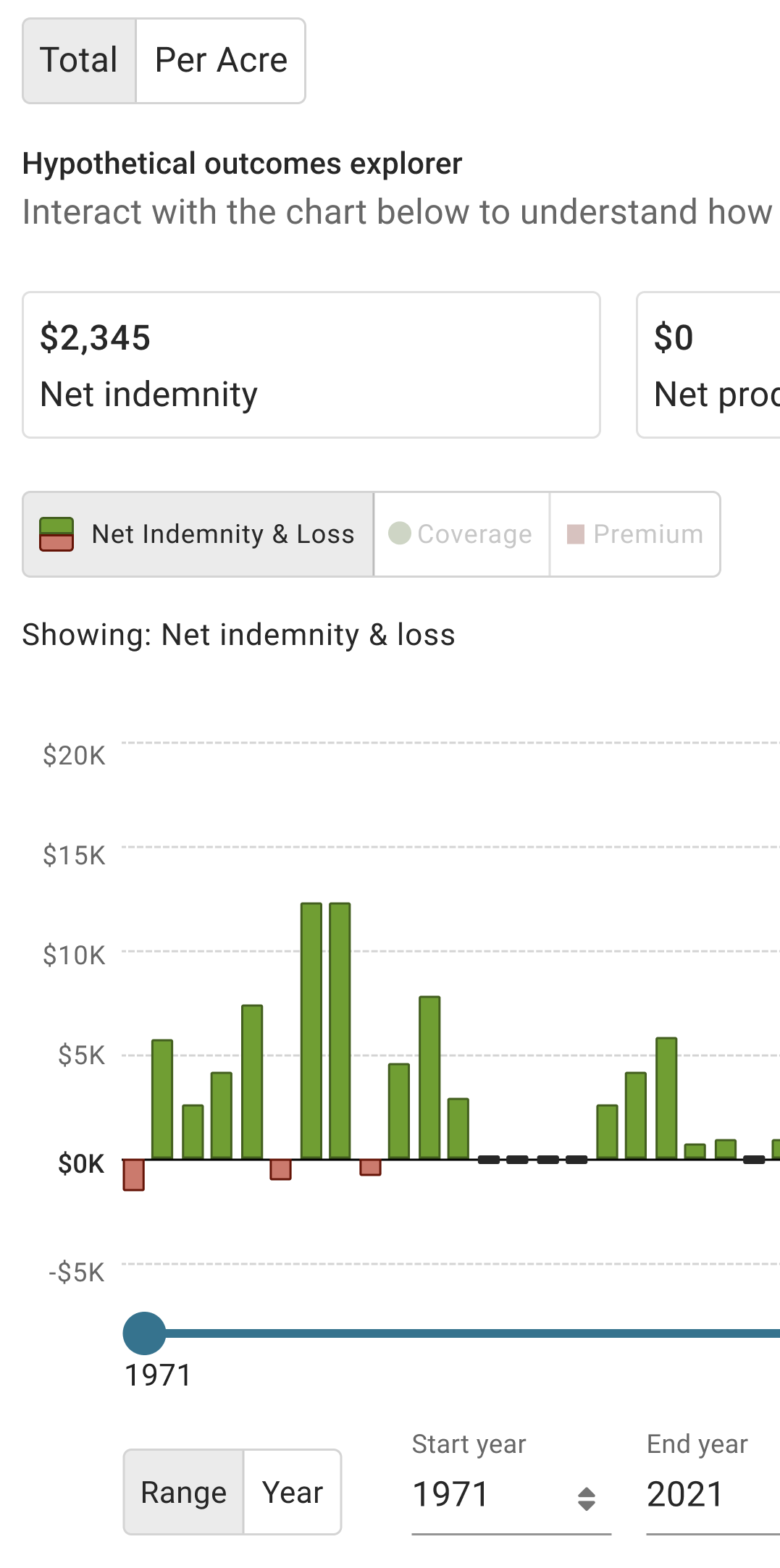This screenshot has width=780, height=1568.
Task: Focus the End year 2021 field
Action: click(x=713, y=1495)
